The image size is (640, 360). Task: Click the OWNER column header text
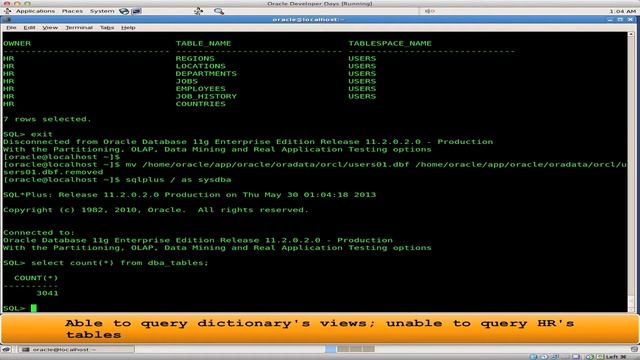pyautogui.click(x=17, y=43)
